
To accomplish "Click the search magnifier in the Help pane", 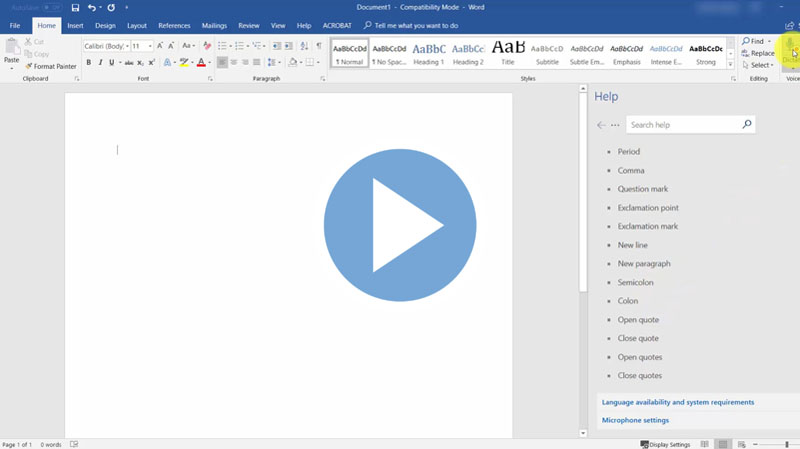I will (x=746, y=125).
